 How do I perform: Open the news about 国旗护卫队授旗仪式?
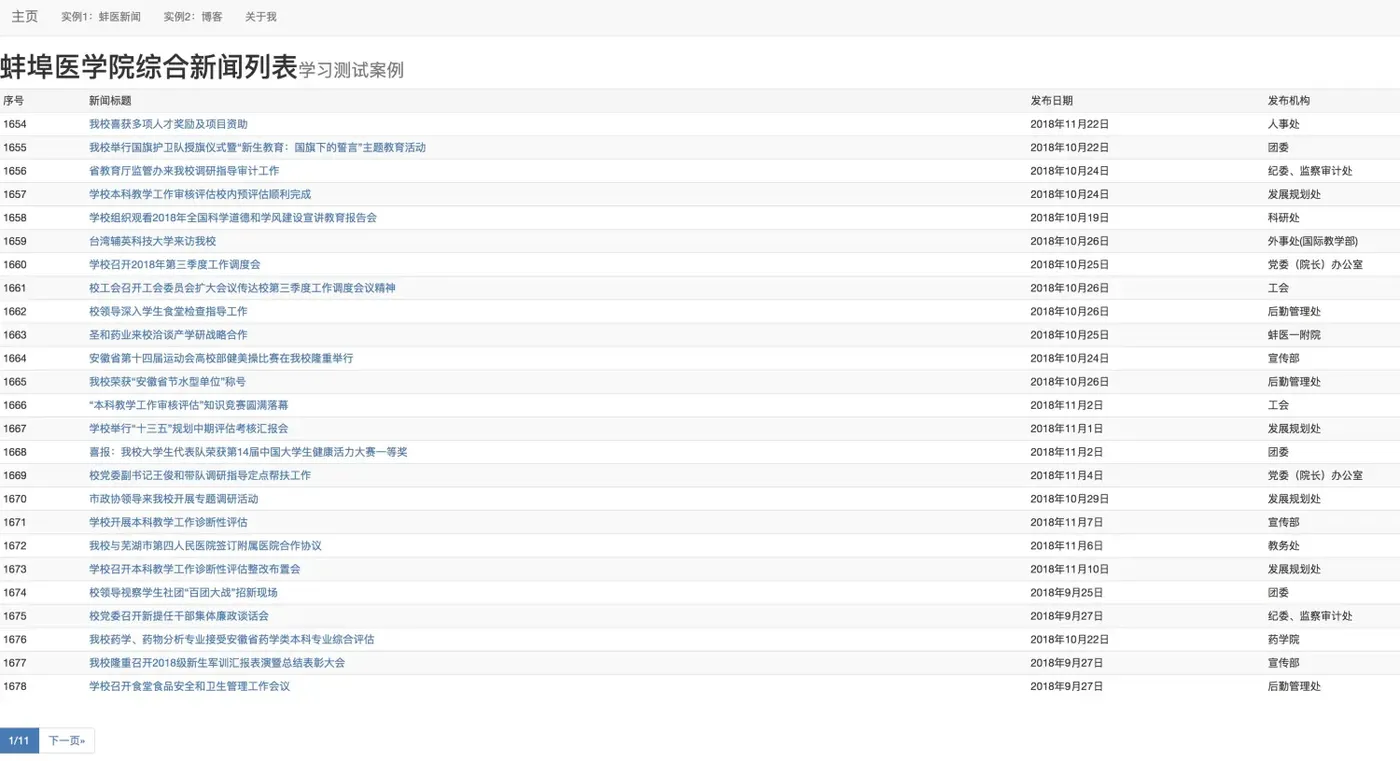257,147
